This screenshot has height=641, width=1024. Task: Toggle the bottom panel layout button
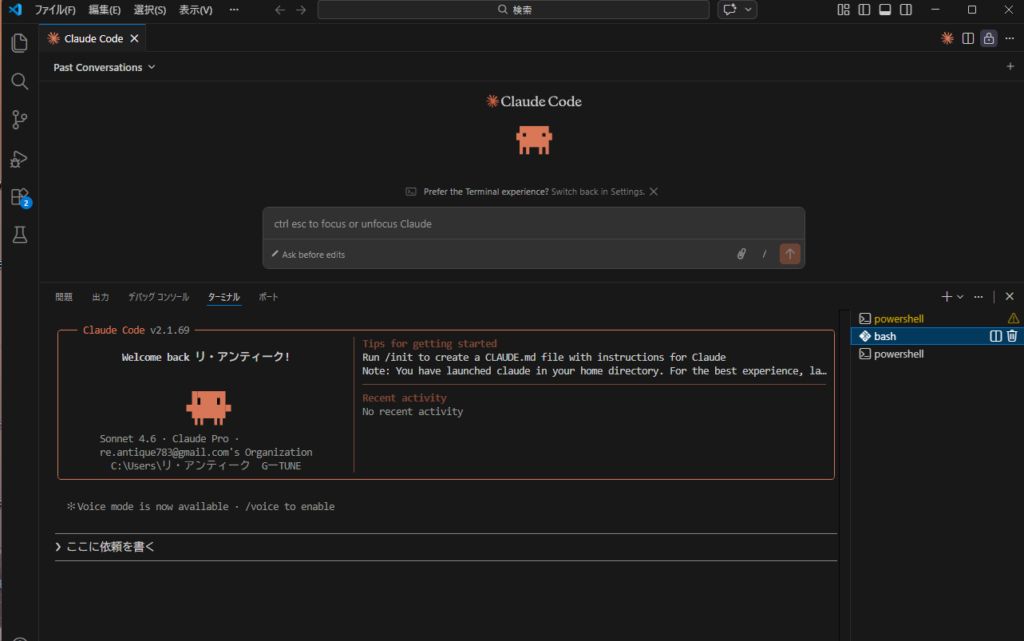point(885,10)
